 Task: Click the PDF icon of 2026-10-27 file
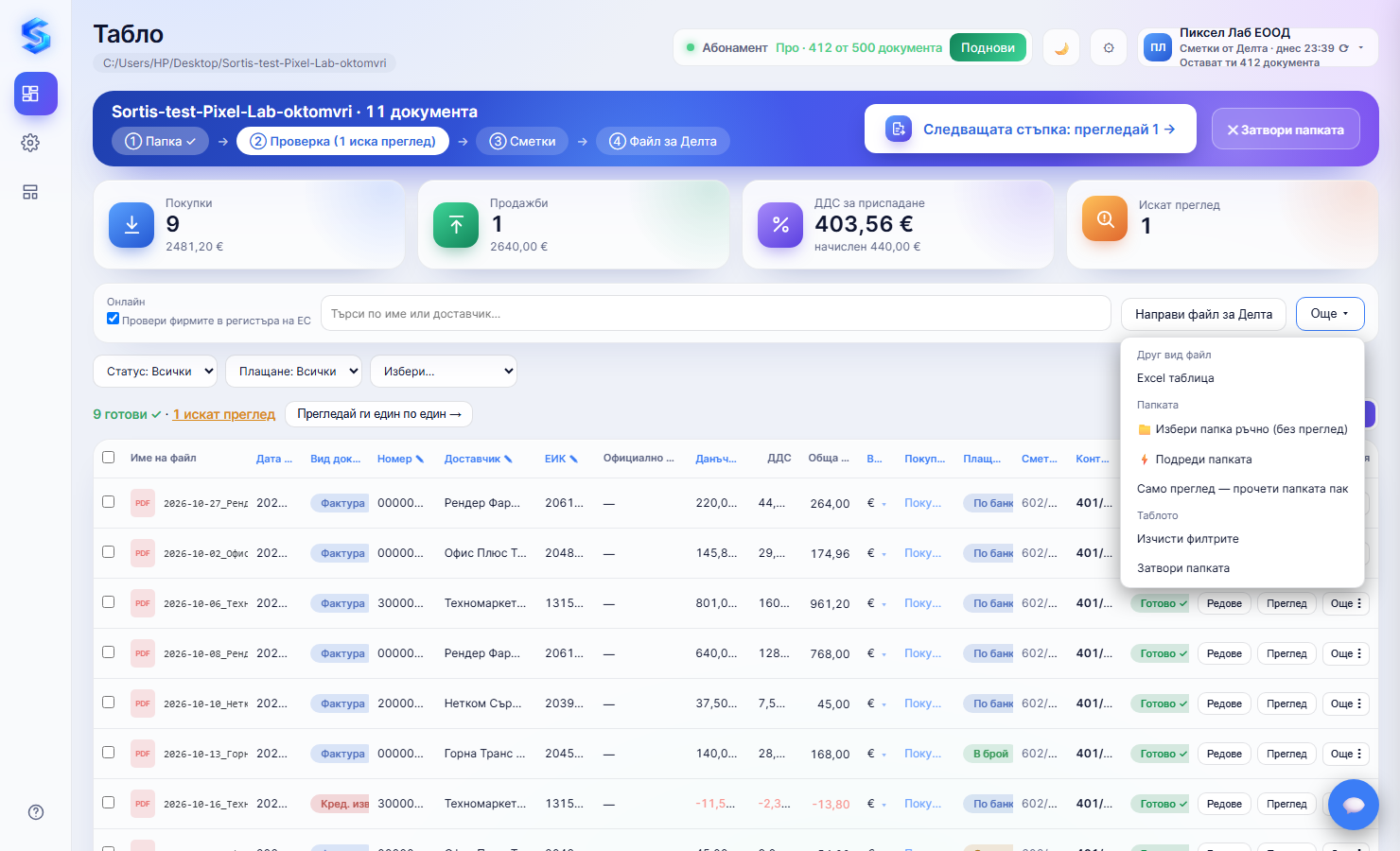point(143,503)
